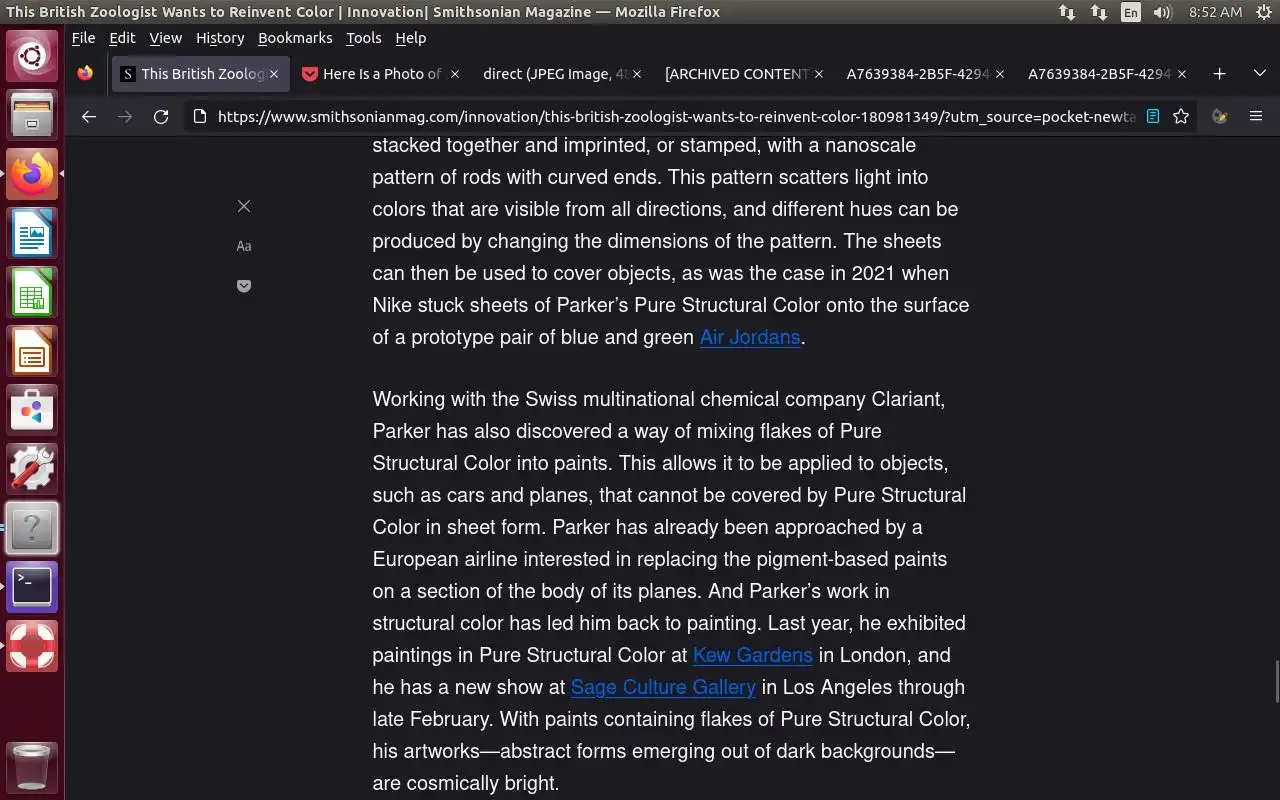Open the Help menu

pos(411,38)
